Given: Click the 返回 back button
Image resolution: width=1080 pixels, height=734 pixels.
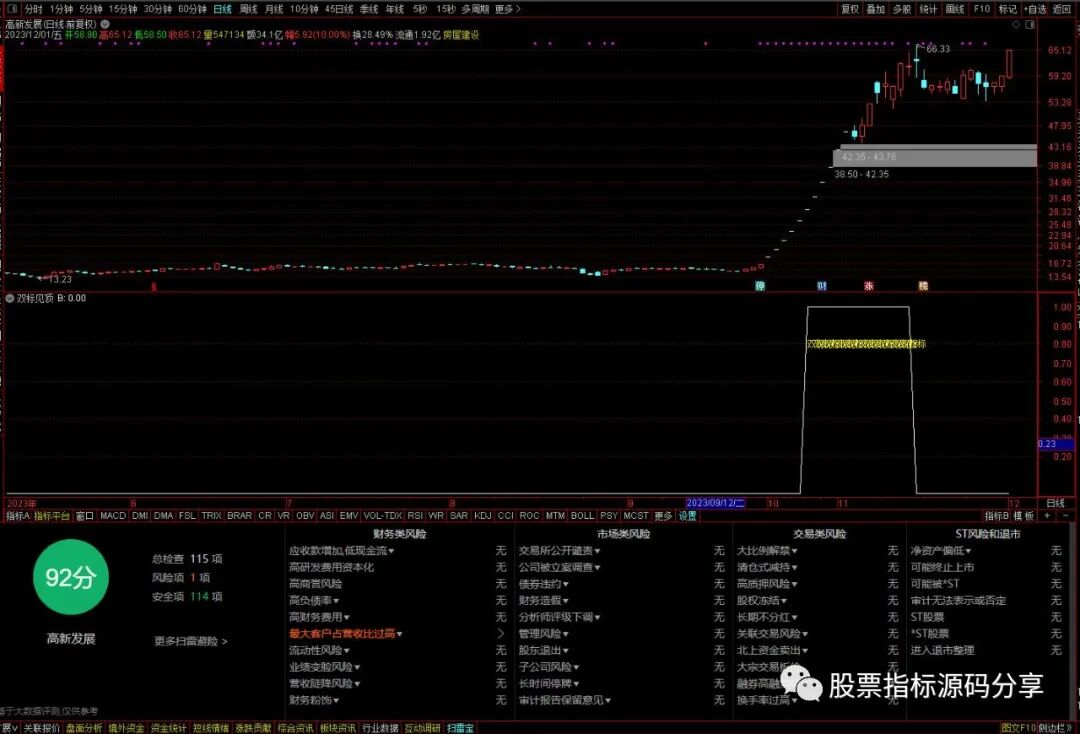Looking at the screenshot, I should (x=1061, y=9).
